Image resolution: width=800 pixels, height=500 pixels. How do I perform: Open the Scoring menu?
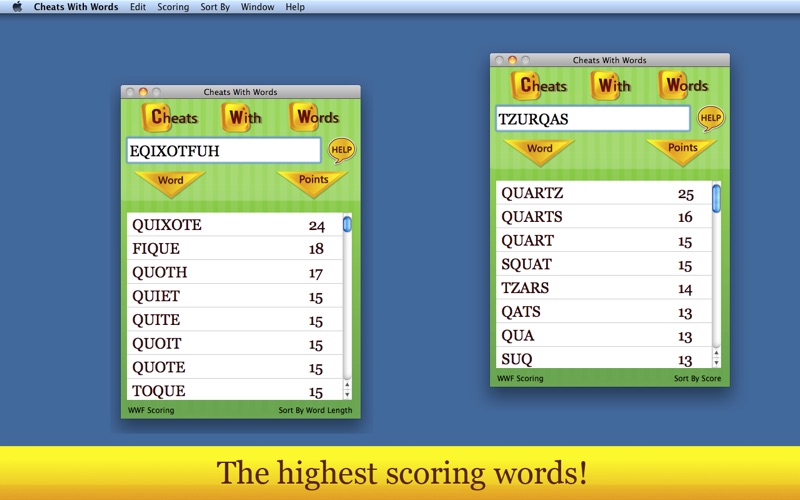click(x=173, y=7)
